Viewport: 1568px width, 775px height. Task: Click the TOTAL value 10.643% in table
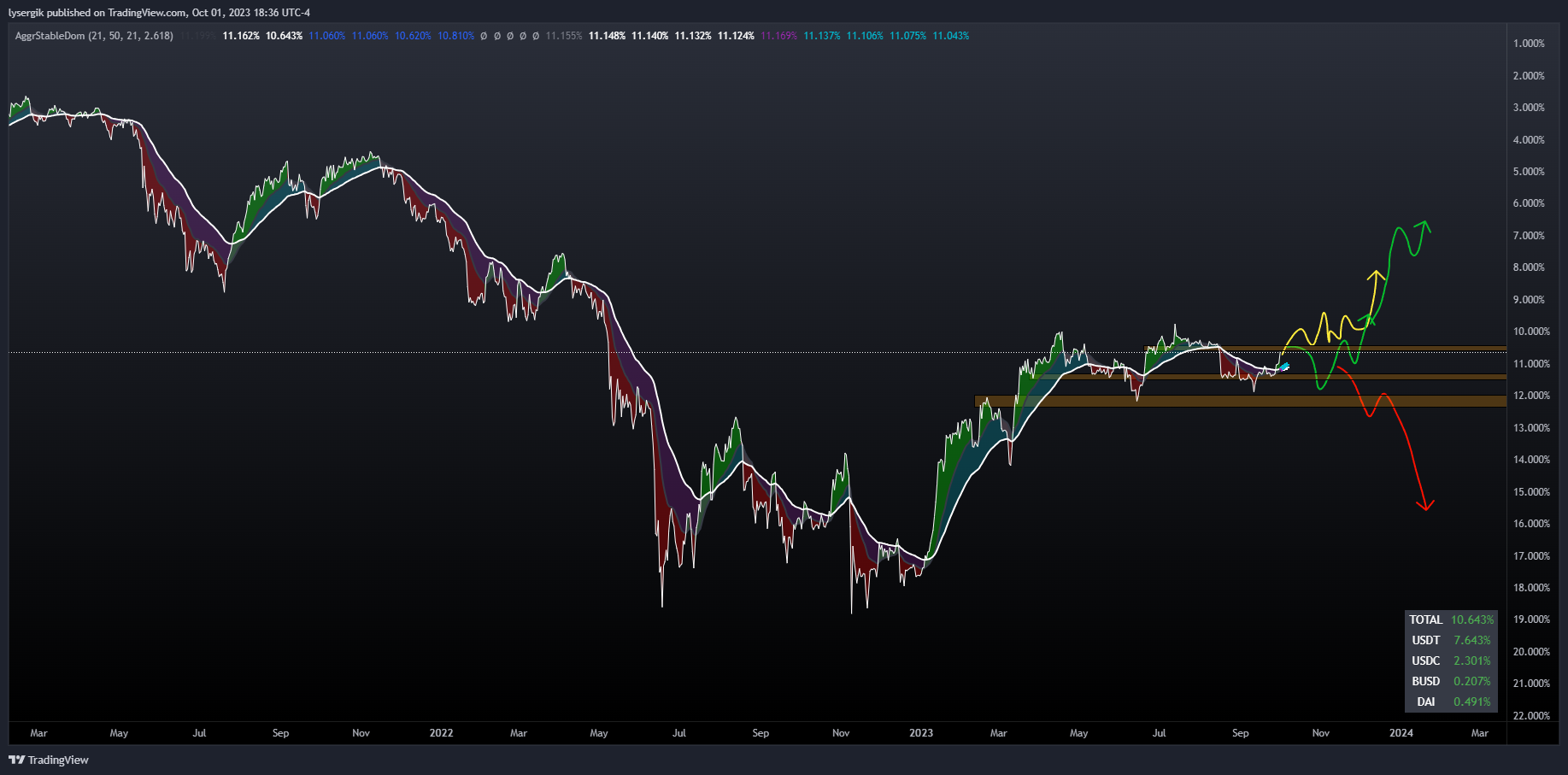[1472, 619]
